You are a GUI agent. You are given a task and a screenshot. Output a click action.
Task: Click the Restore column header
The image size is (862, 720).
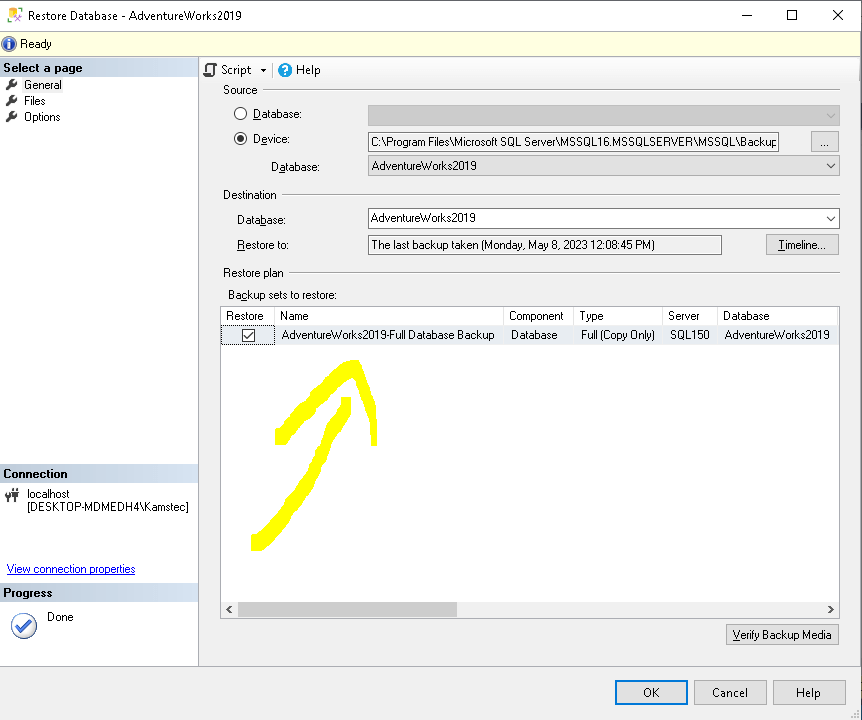click(247, 316)
